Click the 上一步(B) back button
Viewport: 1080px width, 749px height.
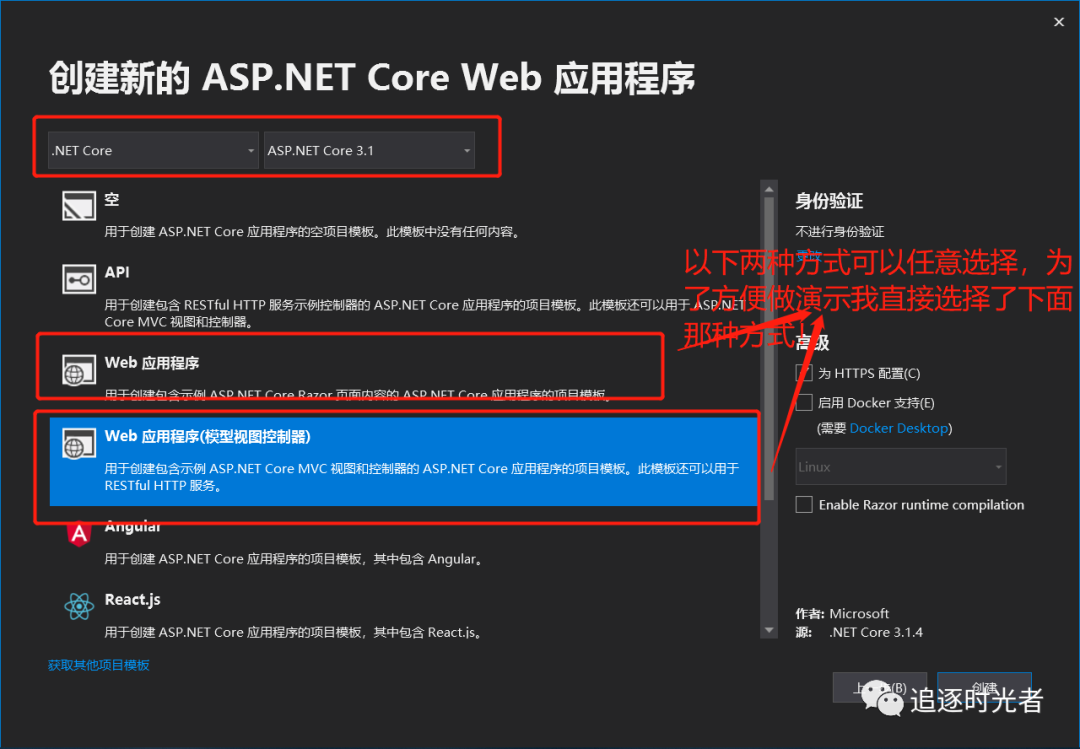coord(880,687)
